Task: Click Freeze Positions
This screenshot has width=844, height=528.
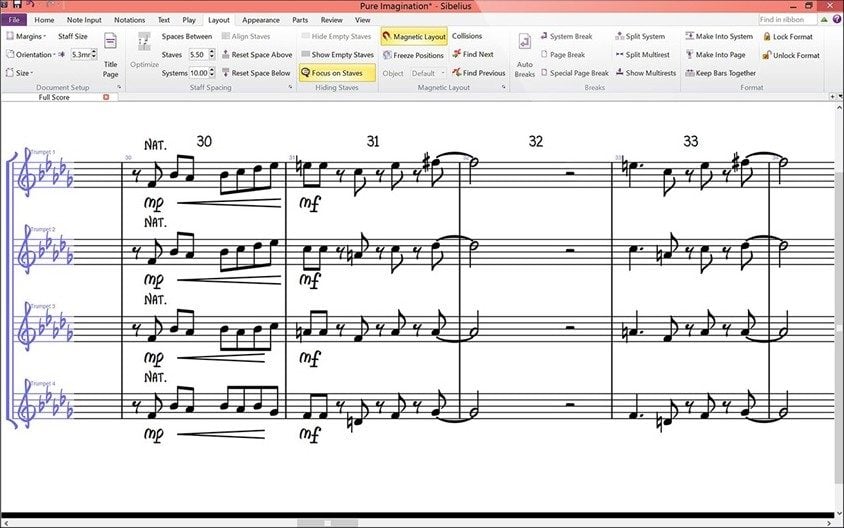Action: coord(413,55)
